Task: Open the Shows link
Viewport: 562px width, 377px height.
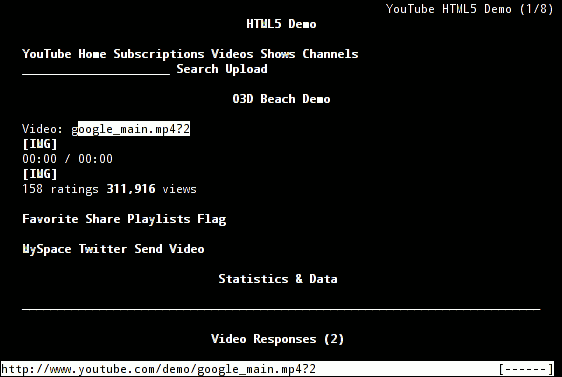Action: 278,54
